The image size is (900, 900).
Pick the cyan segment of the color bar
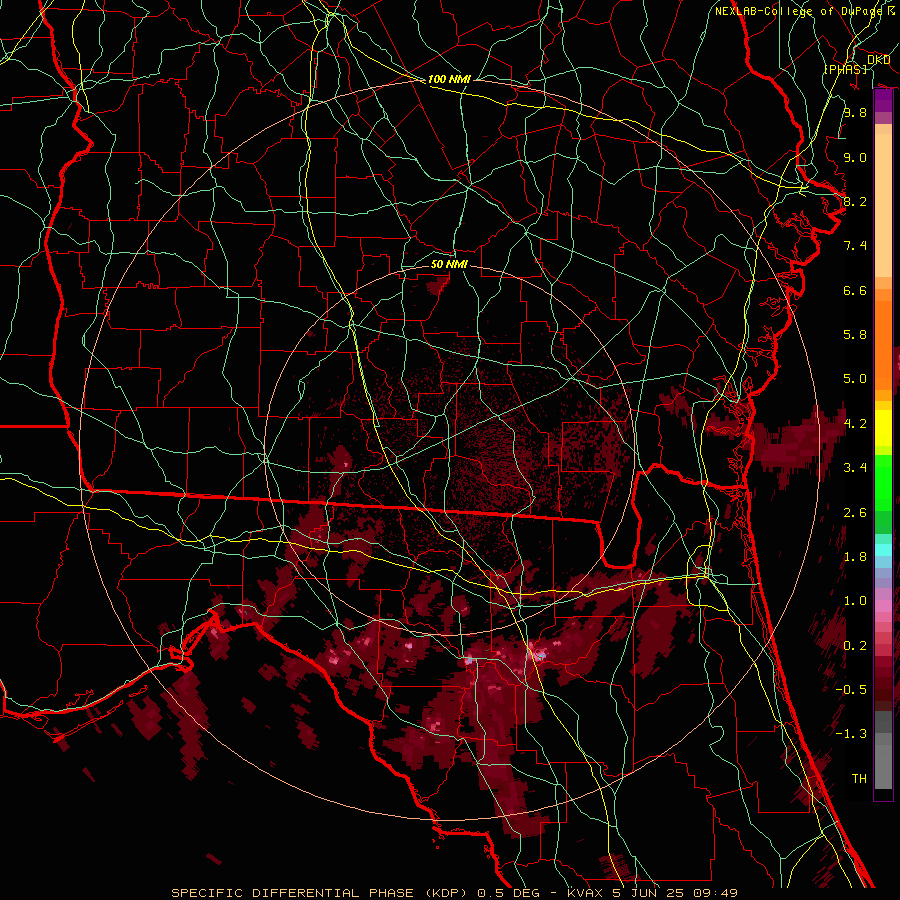[883, 550]
